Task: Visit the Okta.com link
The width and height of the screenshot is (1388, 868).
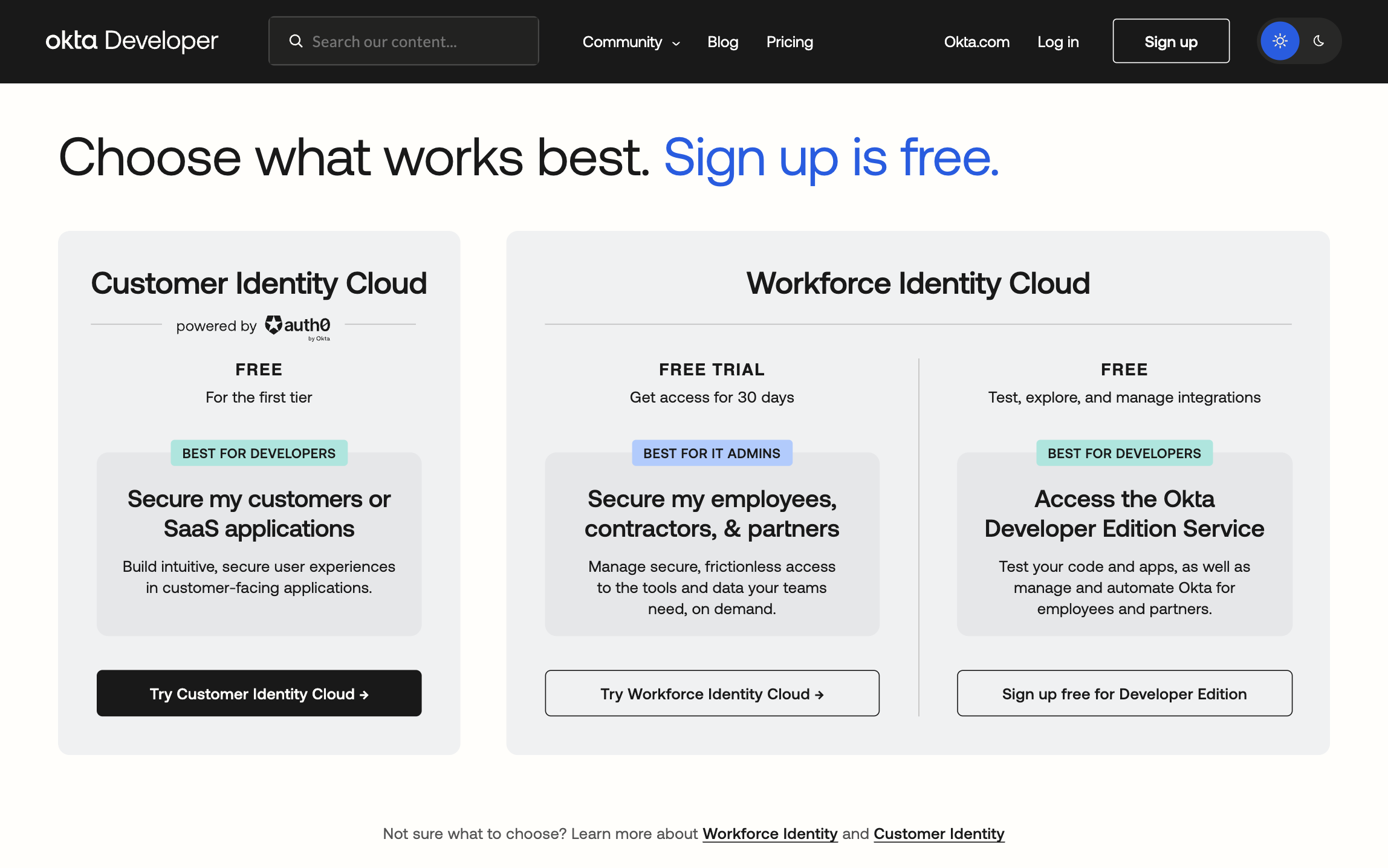Action: point(976,42)
